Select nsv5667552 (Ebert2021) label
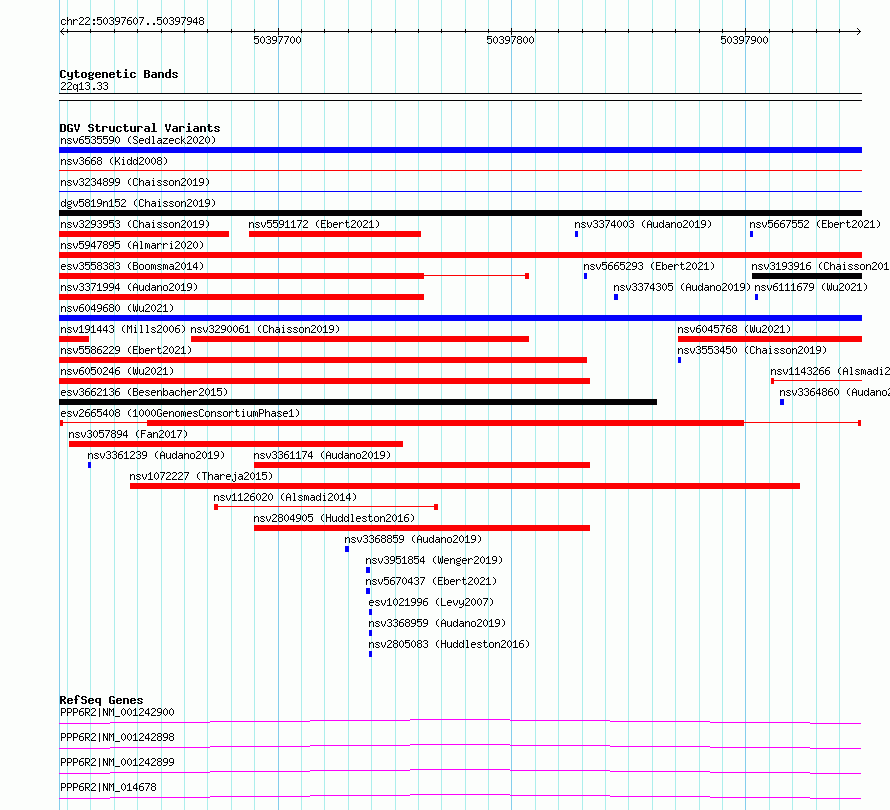 [x=815, y=224]
